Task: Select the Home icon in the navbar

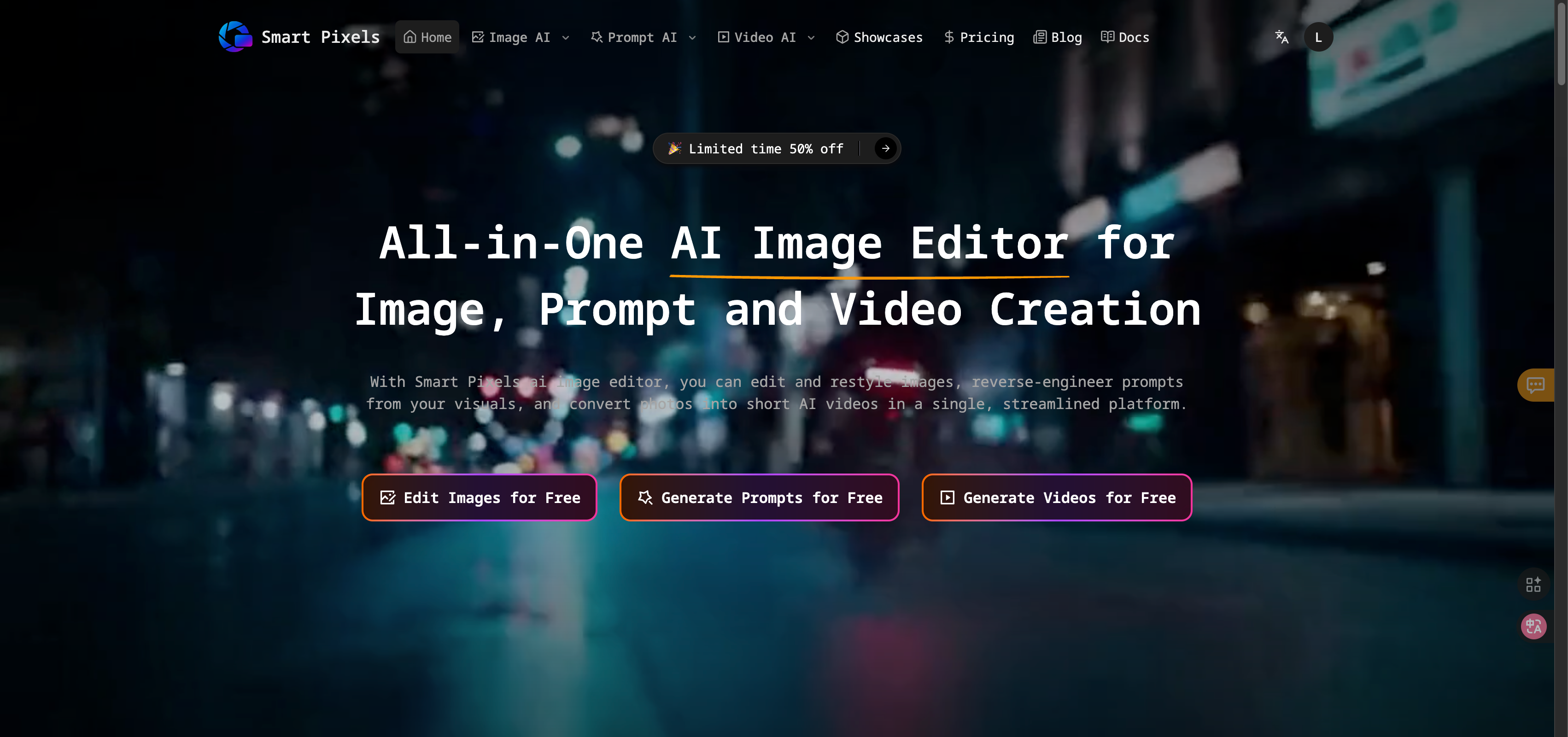Action: click(410, 37)
